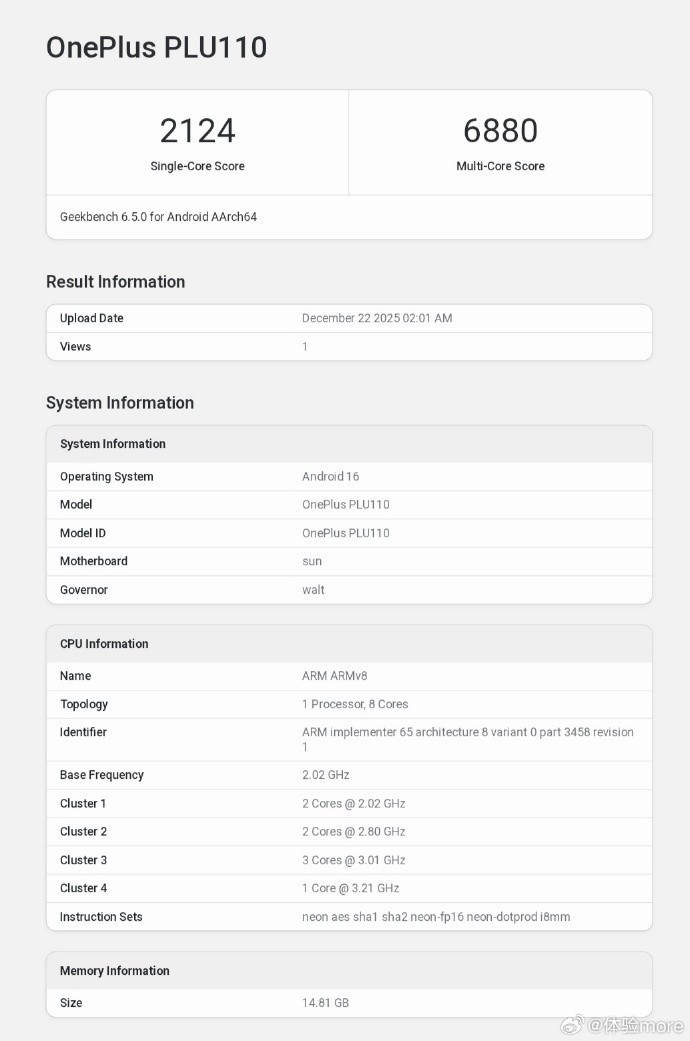Select the ARM ARMv8 processor name
690x1041 pixels.
pos(334,676)
